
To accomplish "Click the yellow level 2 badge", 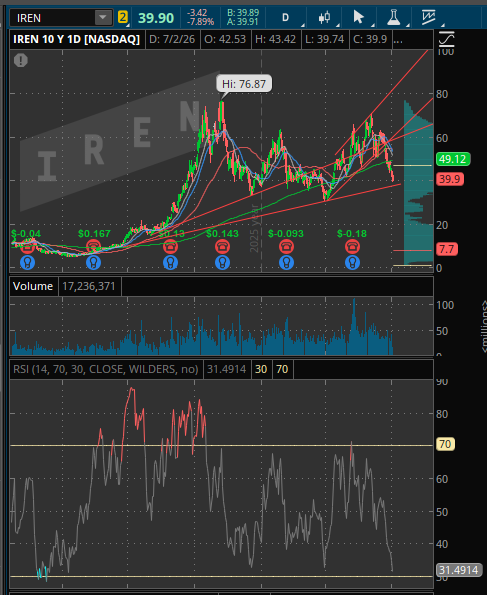I will [123, 17].
